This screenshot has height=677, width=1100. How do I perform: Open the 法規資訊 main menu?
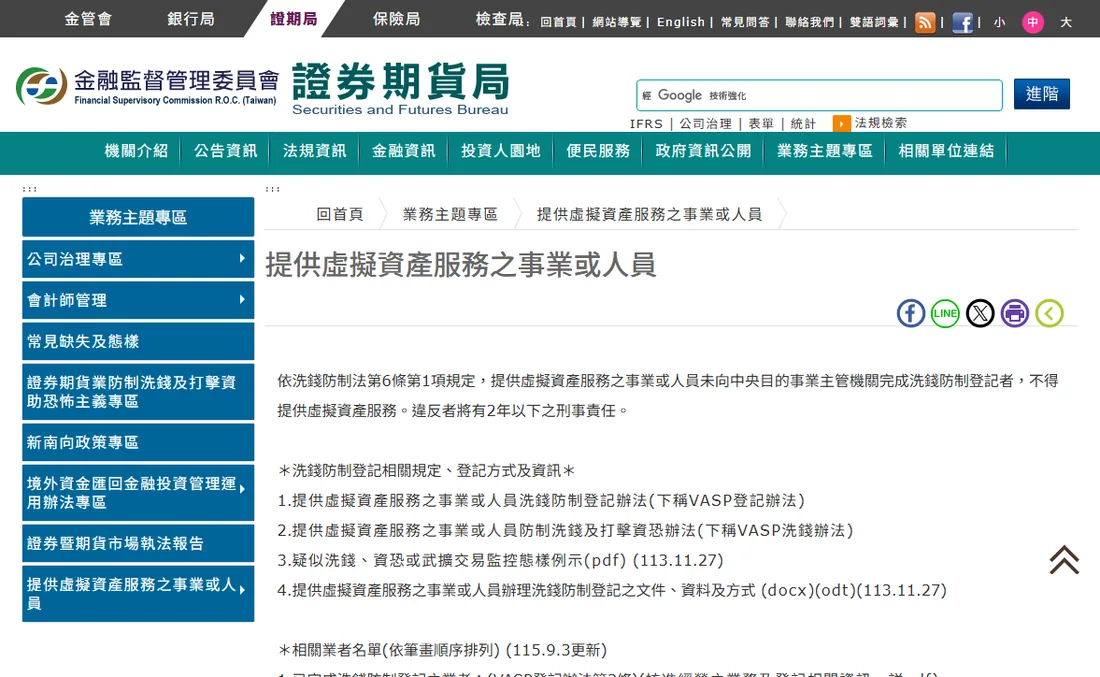[x=314, y=151]
